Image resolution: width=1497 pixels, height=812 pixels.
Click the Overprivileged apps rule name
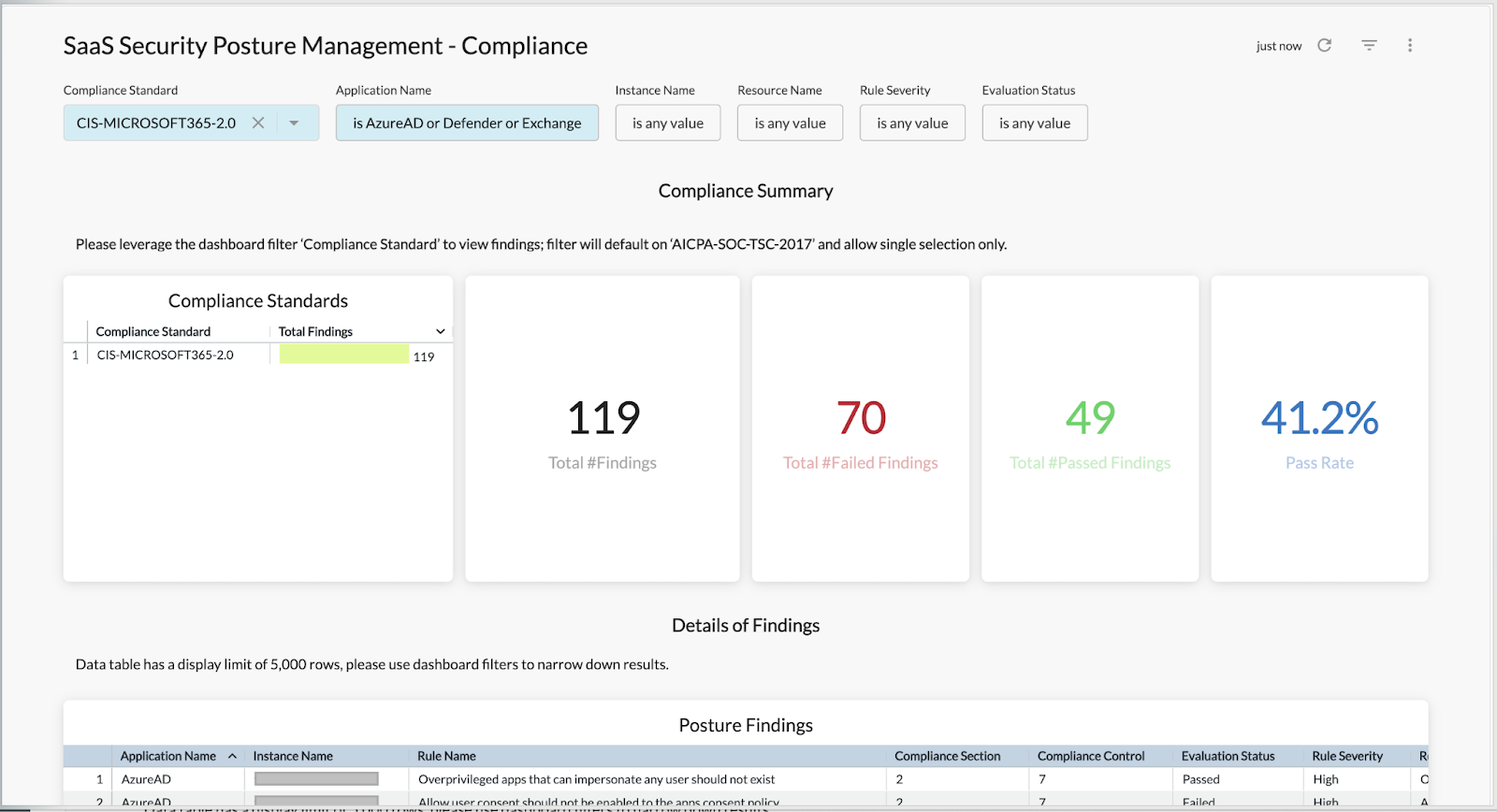pos(596,779)
